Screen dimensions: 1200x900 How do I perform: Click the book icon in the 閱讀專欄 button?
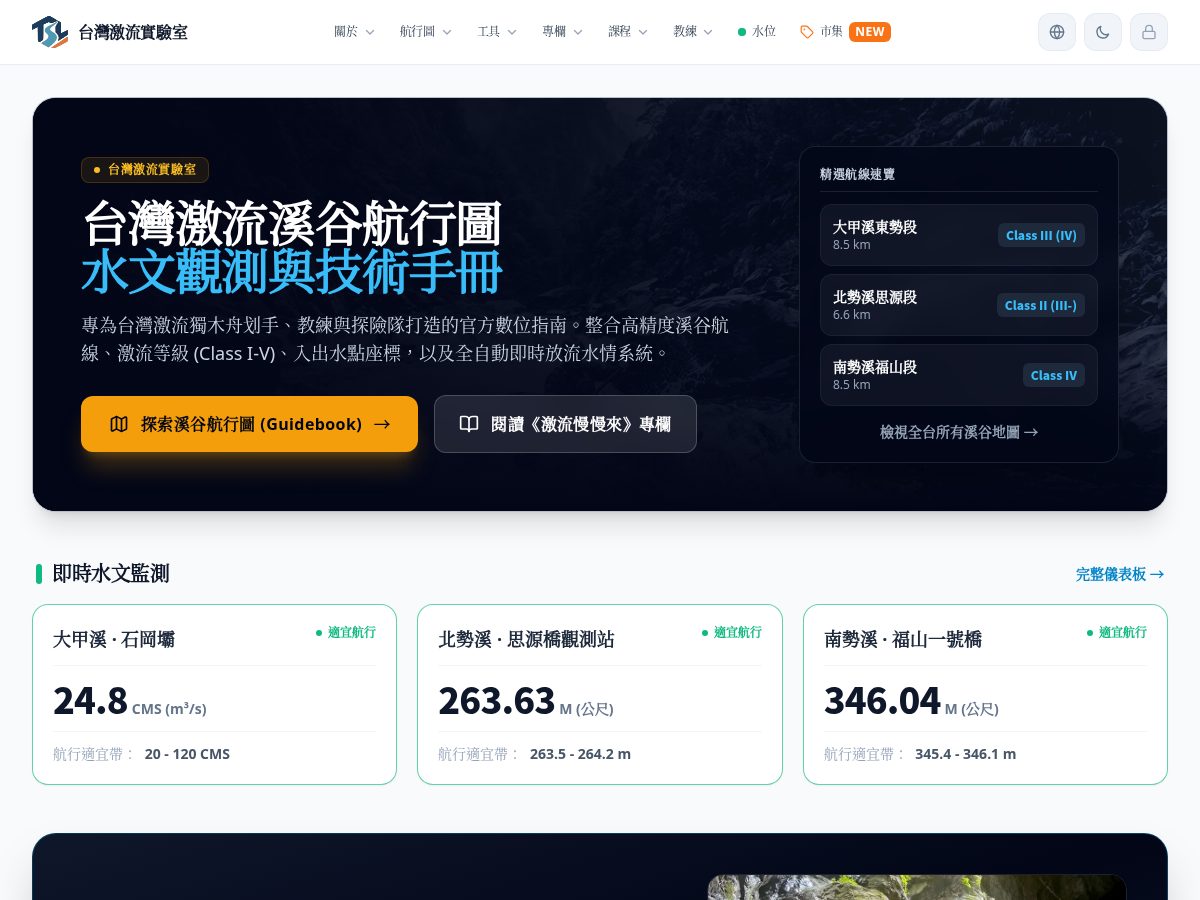pos(469,424)
